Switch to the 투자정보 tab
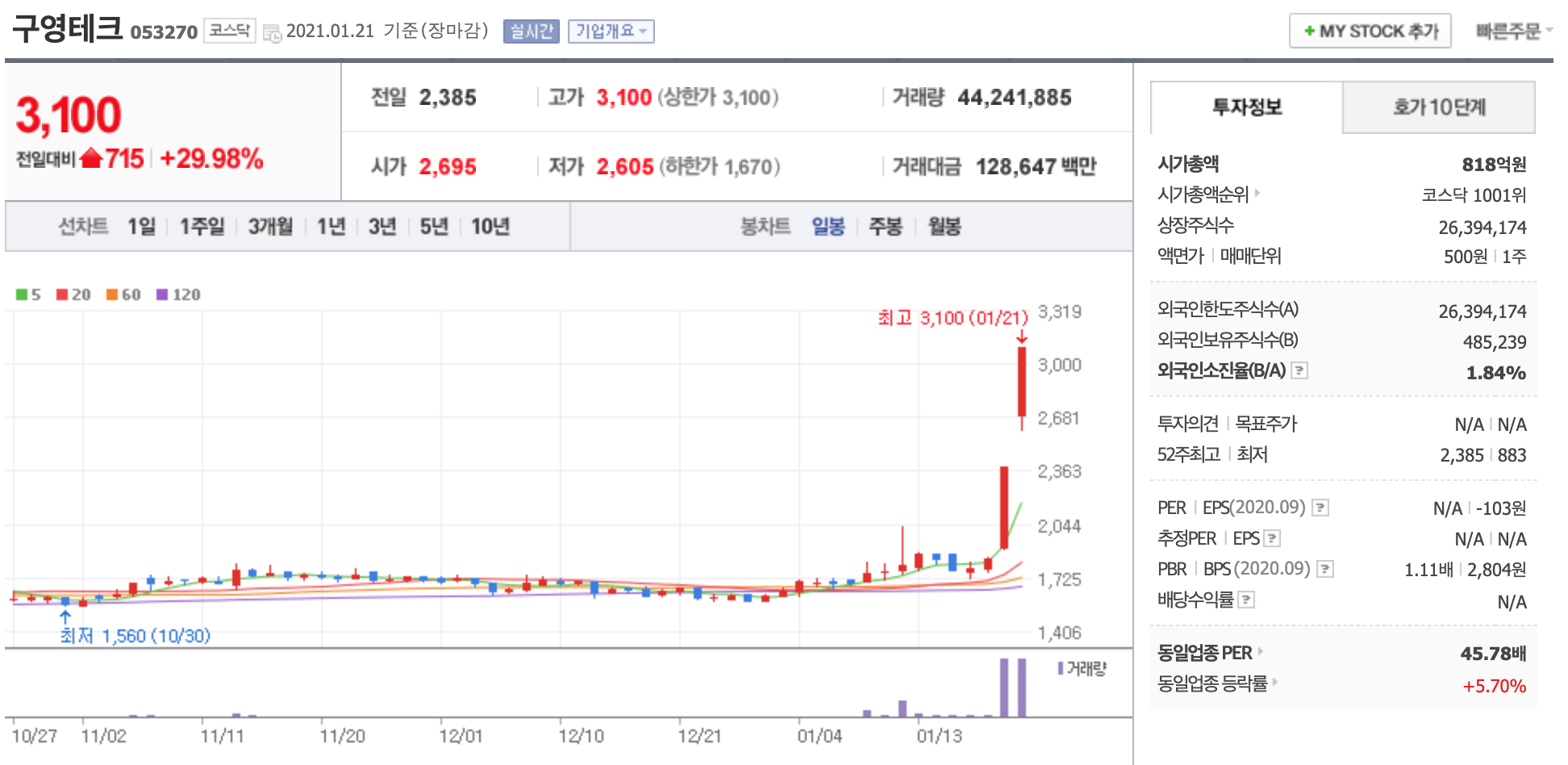The image size is (1568, 765). pyautogui.click(x=1247, y=107)
